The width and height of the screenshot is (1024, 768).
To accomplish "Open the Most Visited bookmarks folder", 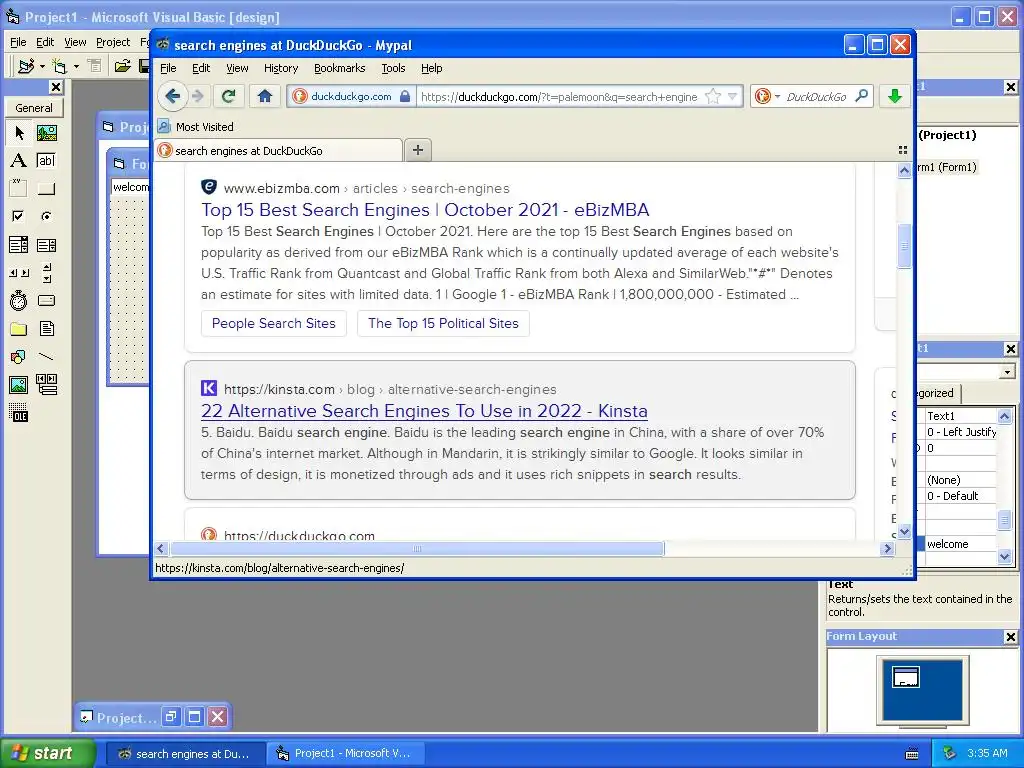I will [x=196, y=127].
